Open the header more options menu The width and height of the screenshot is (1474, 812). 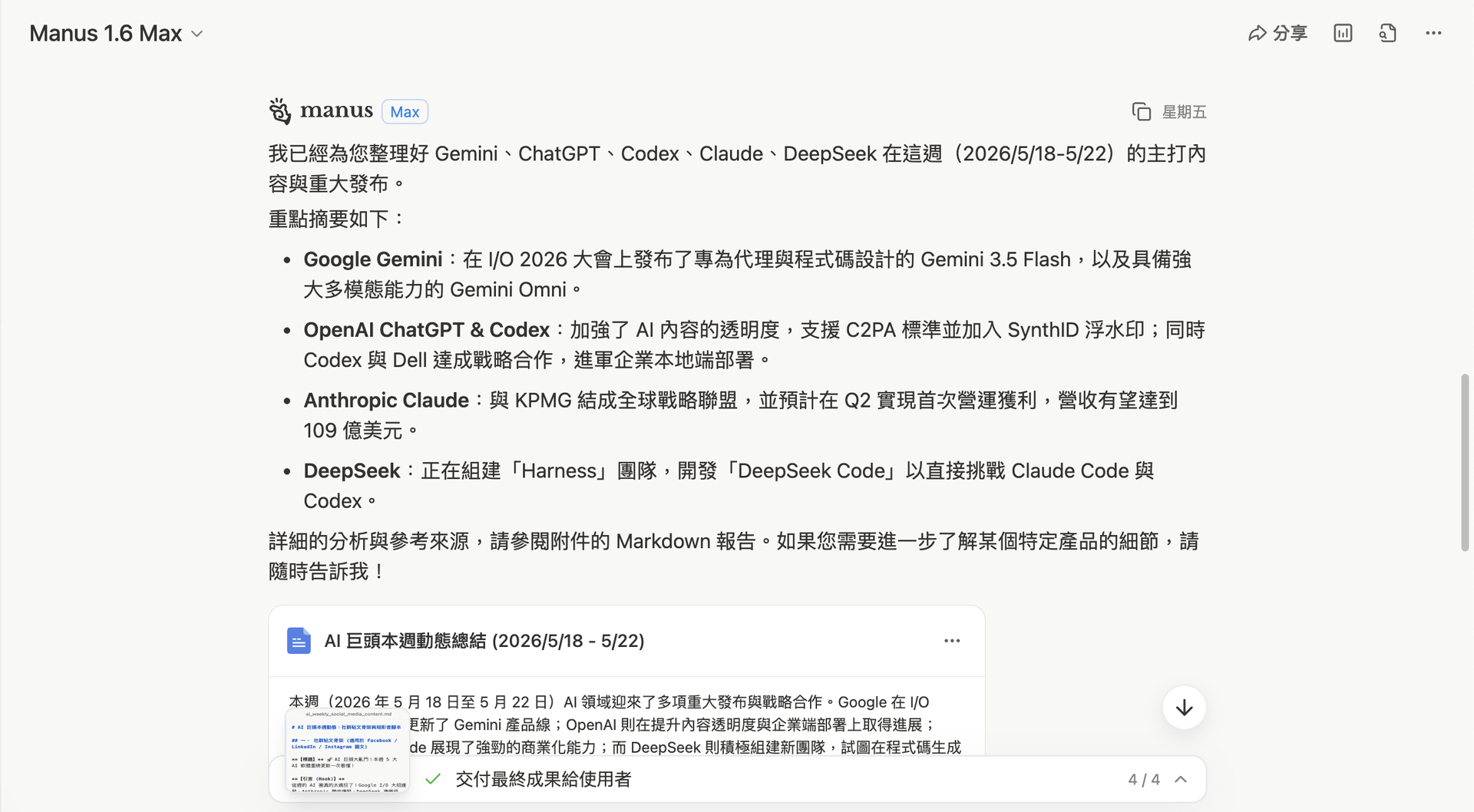click(1433, 33)
